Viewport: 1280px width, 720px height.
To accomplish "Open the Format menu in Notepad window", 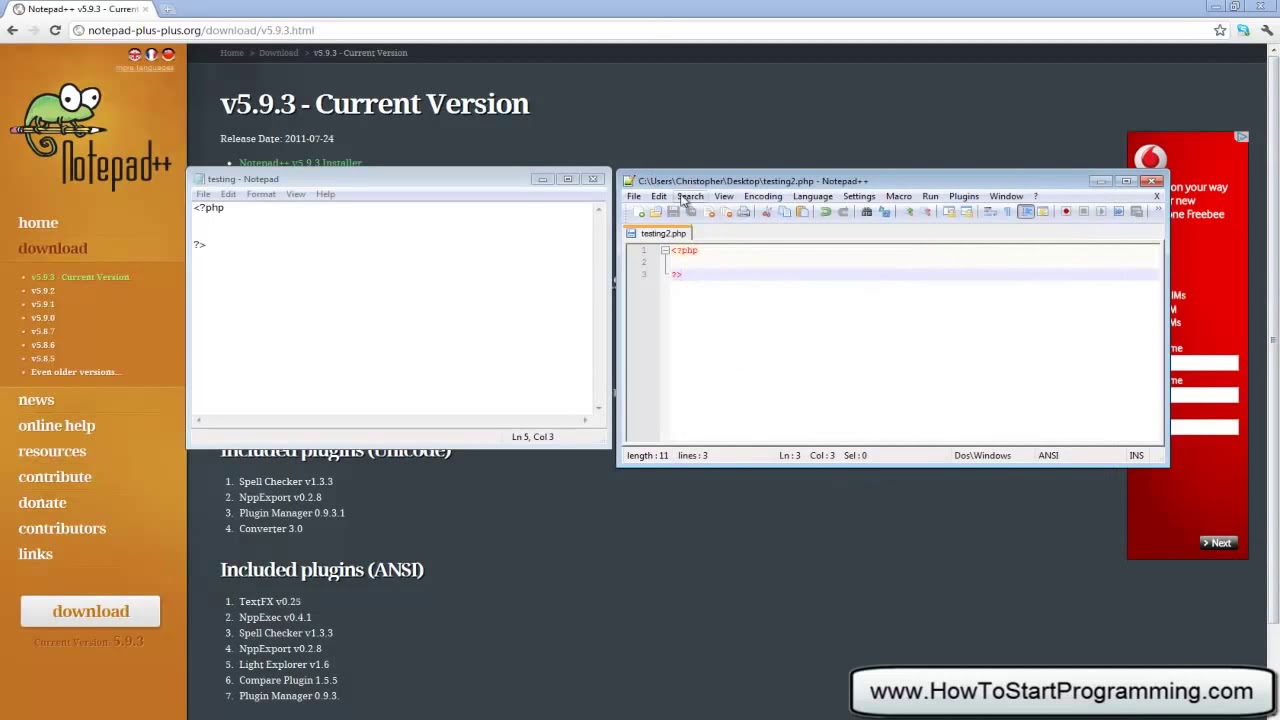I will click(261, 194).
